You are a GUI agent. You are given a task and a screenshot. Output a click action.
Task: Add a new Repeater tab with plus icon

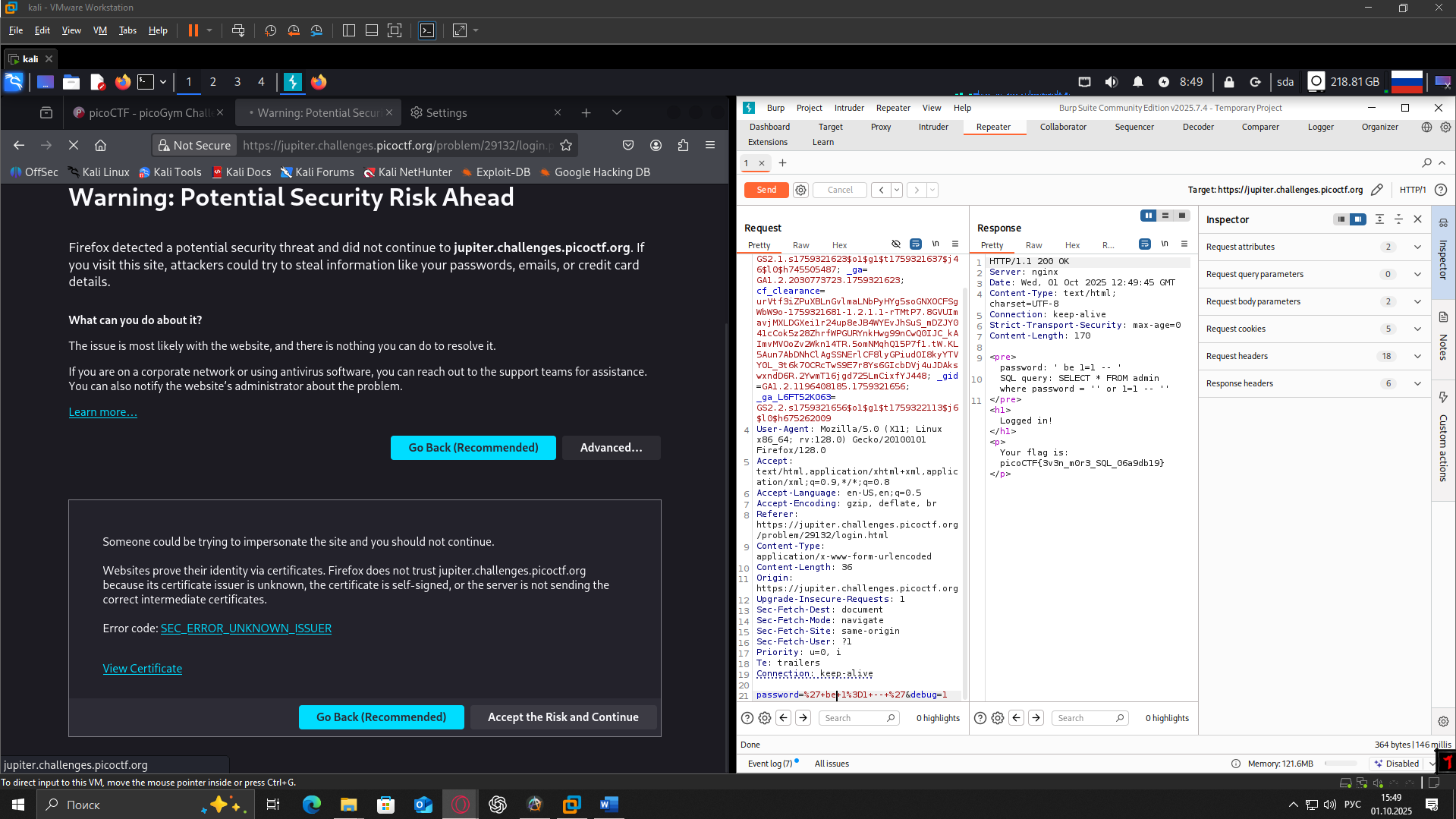[782, 163]
